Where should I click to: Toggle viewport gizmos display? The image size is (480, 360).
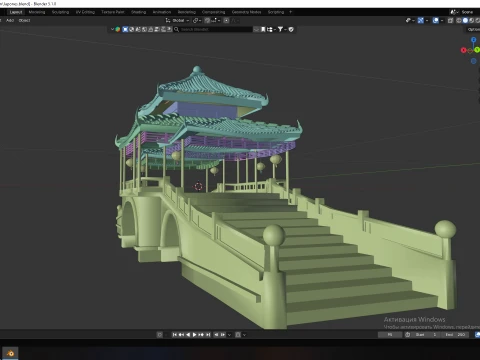click(421, 20)
